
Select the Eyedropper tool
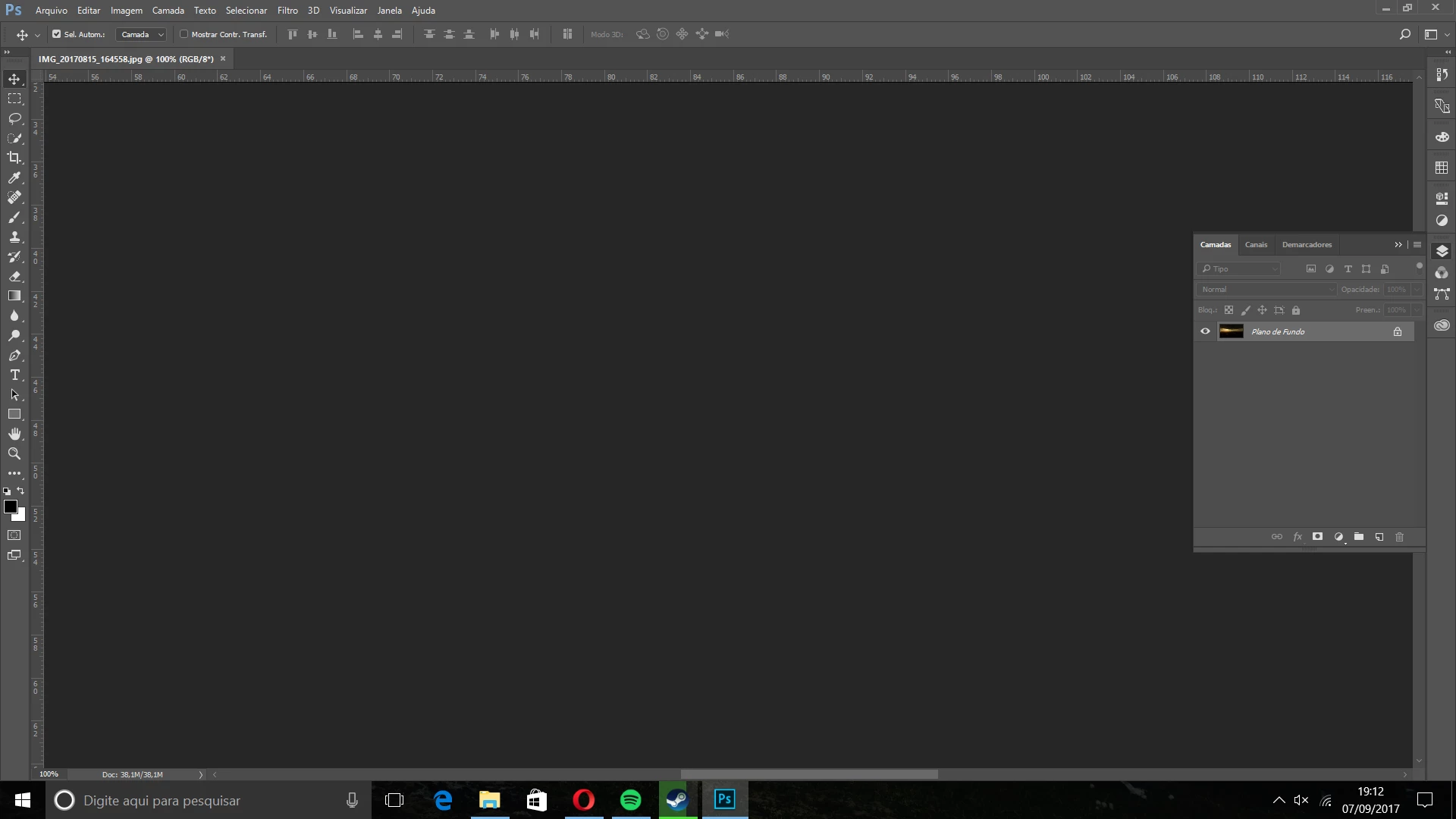pyautogui.click(x=14, y=177)
